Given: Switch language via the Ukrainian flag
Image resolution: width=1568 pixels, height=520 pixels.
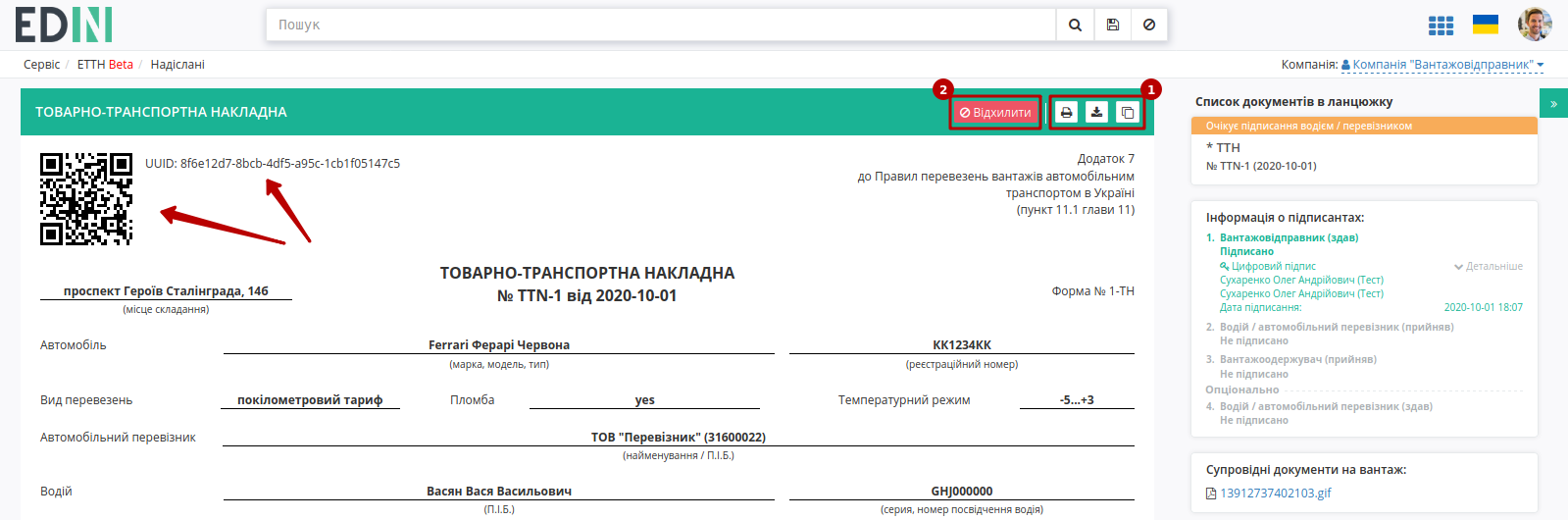Looking at the screenshot, I should 1486,25.
